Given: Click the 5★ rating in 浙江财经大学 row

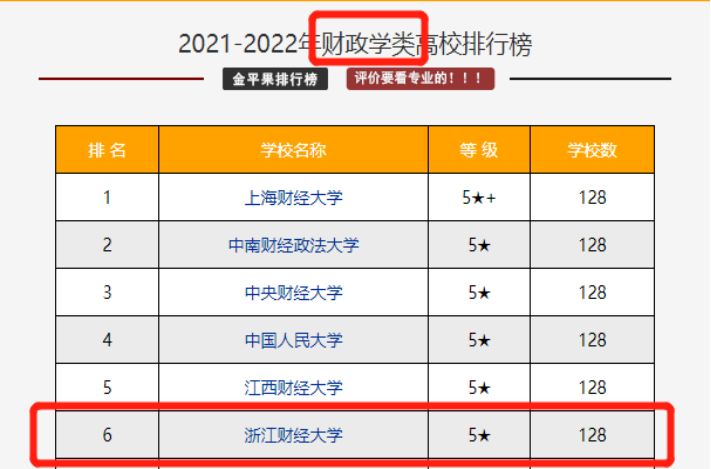Looking at the screenshot, I should point(479,435).
